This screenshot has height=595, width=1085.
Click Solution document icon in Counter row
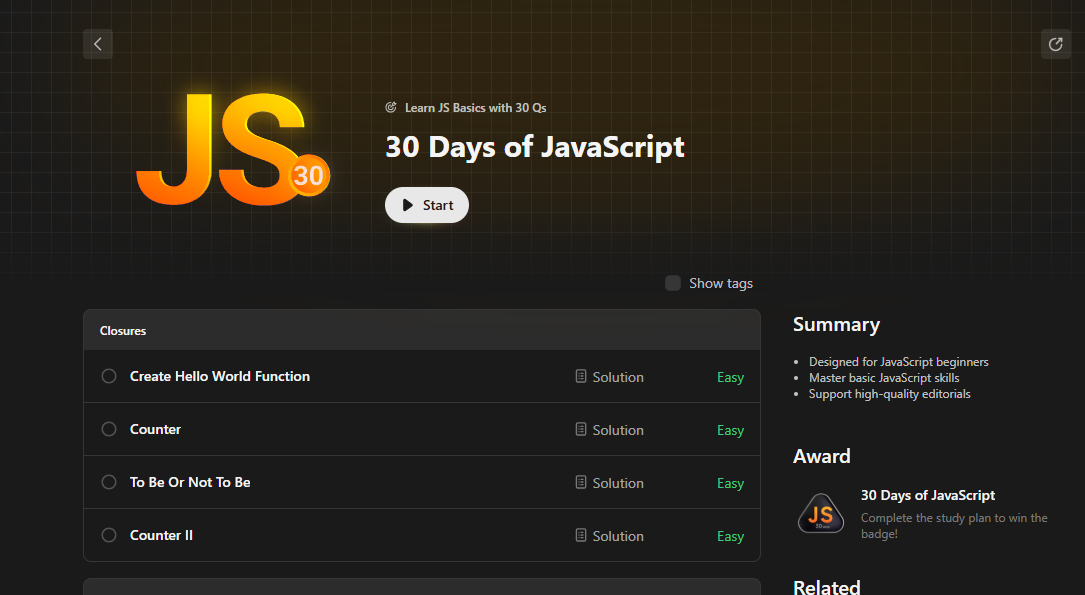tap(581, 430)
